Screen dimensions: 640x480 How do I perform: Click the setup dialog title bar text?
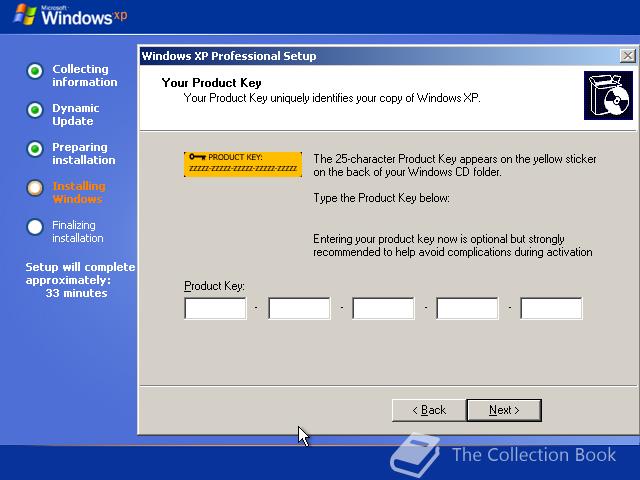pos(229,56)
